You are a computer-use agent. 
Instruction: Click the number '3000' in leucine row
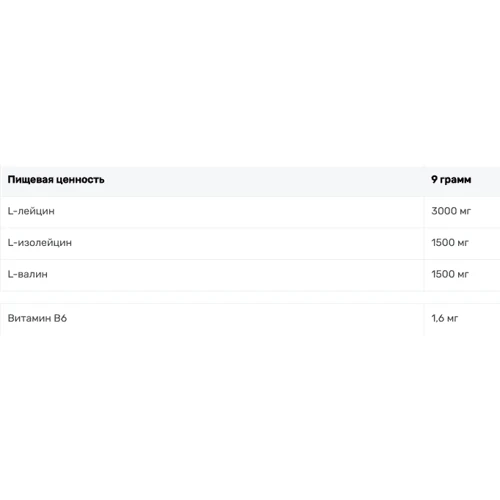pyautogui.click(x=444, y=211)
